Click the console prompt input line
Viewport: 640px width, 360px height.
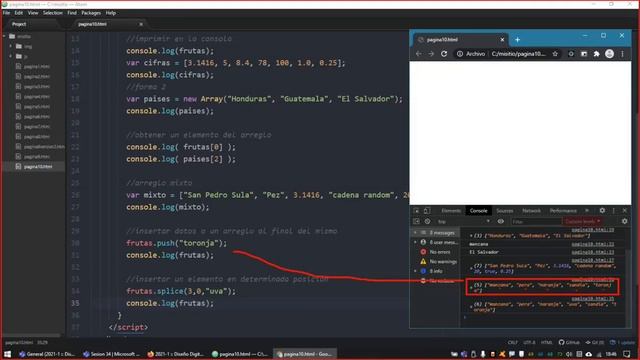545,317
